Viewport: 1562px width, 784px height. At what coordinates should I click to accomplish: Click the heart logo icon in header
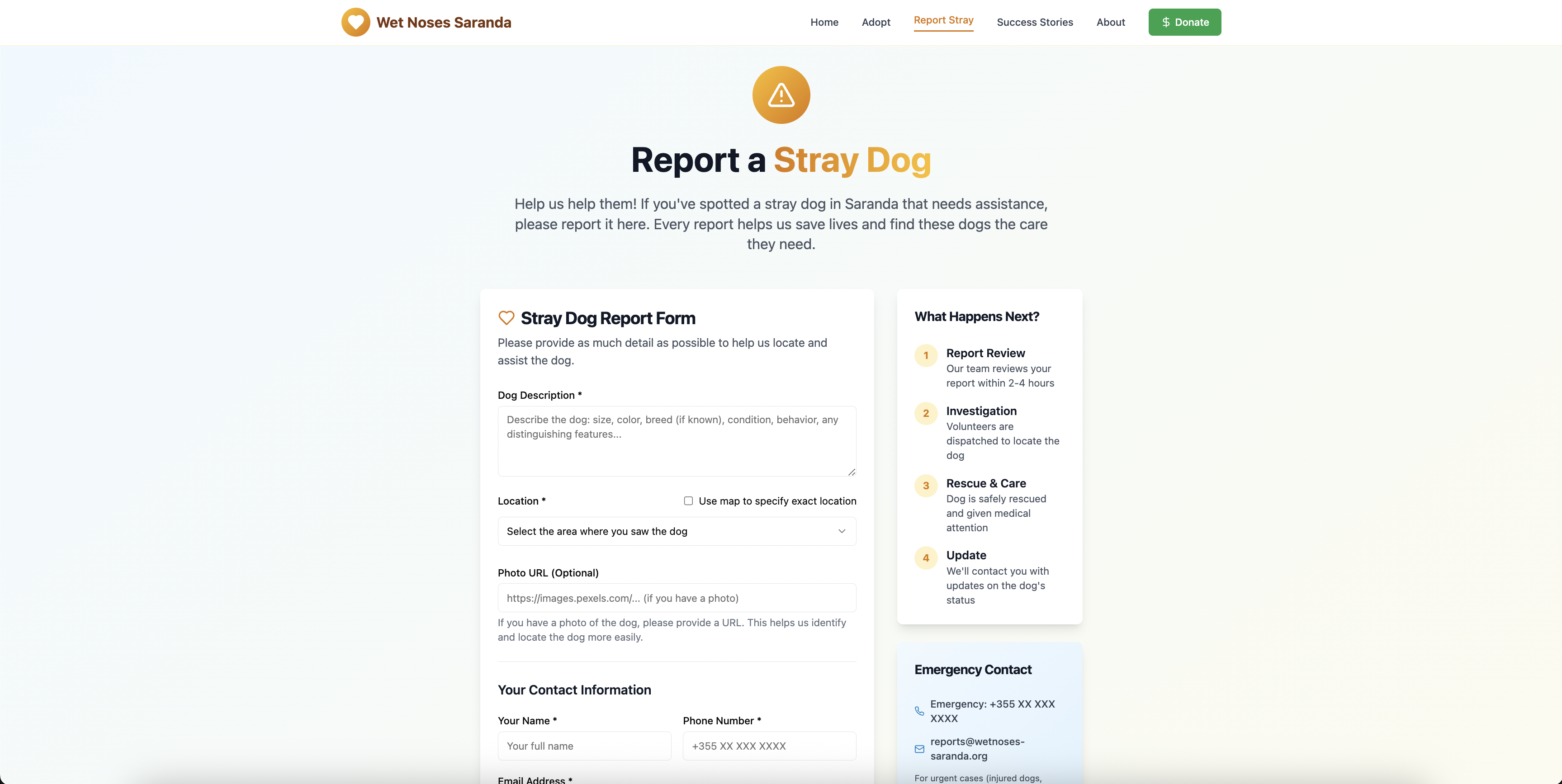tap(355, 23)
